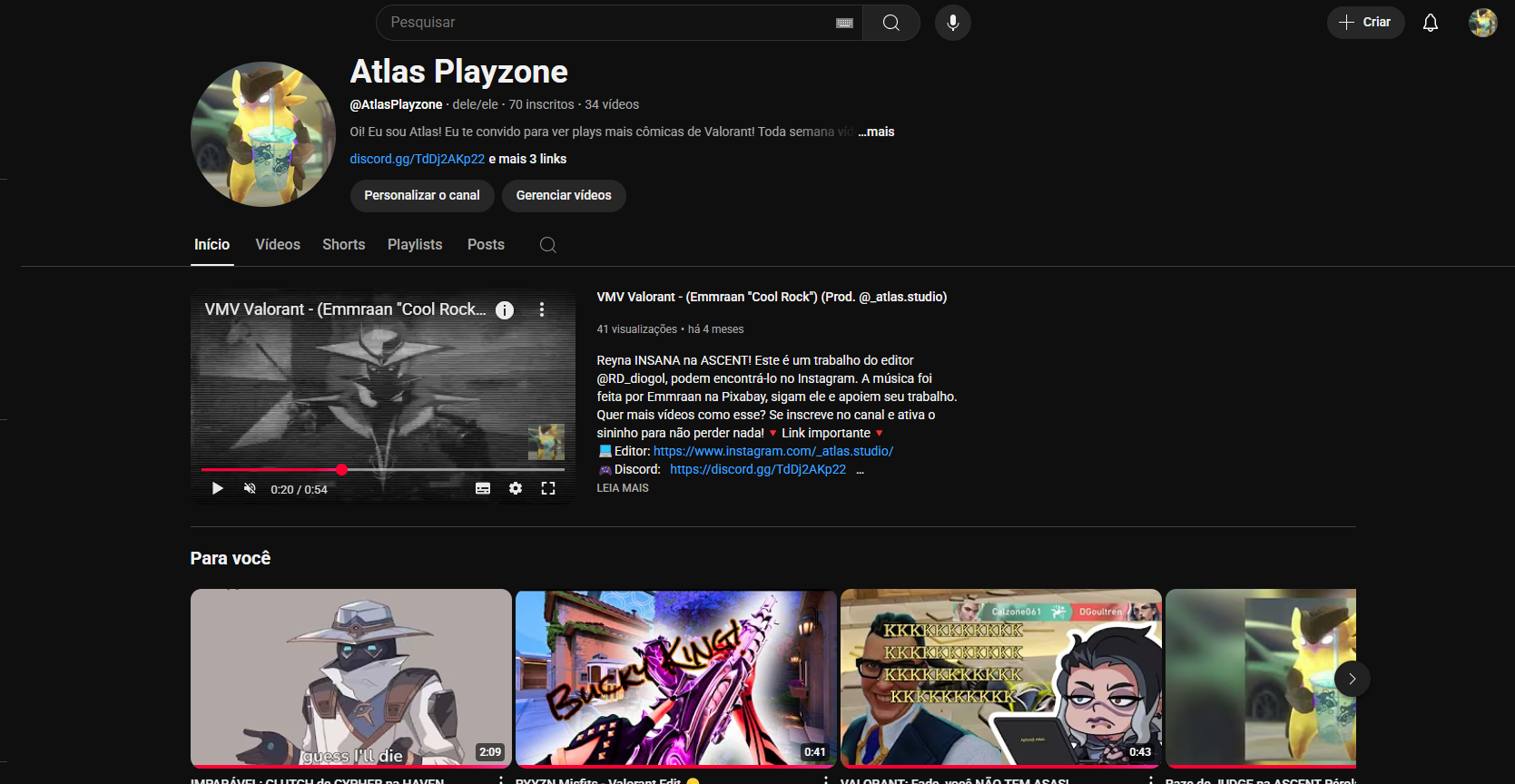Image resolution: width=1515 pixels, height=784 pixels.
Task: Click the 'dele/ele' pronouns text
Action: (476, 104)
